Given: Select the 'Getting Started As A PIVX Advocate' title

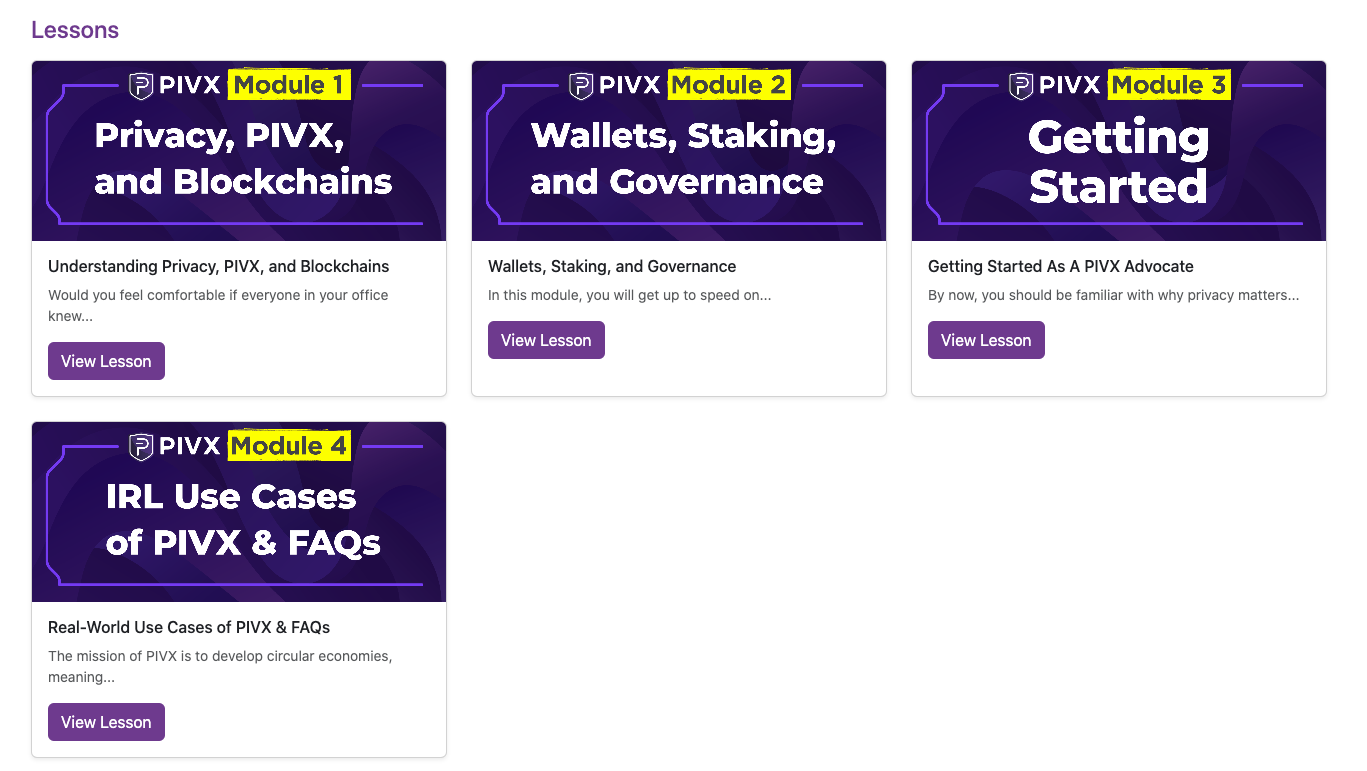Looking at the screenshot, I should coord(1061,266).
